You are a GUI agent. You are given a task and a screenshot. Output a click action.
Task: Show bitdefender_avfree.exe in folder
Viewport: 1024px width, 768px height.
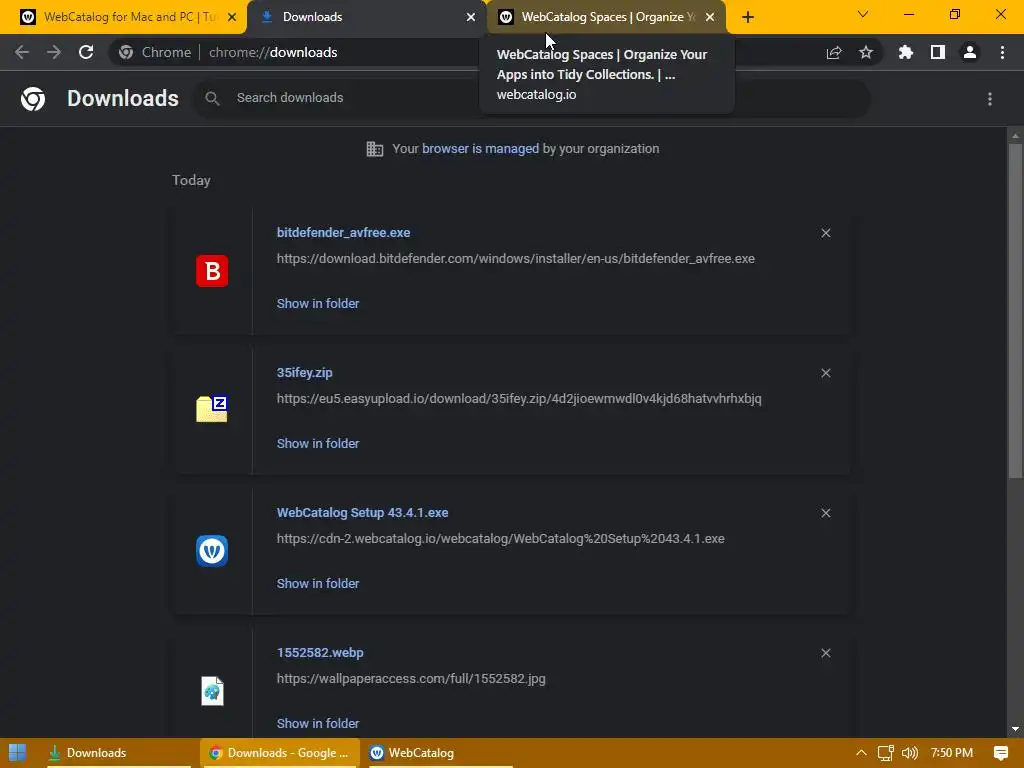318,304
